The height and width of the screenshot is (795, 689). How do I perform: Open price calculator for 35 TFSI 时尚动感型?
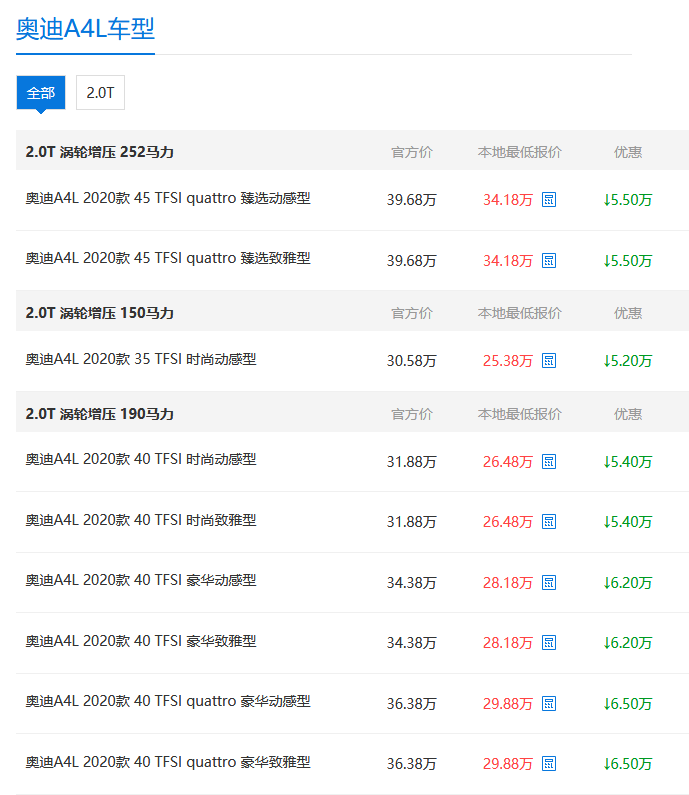click(549, 361)
